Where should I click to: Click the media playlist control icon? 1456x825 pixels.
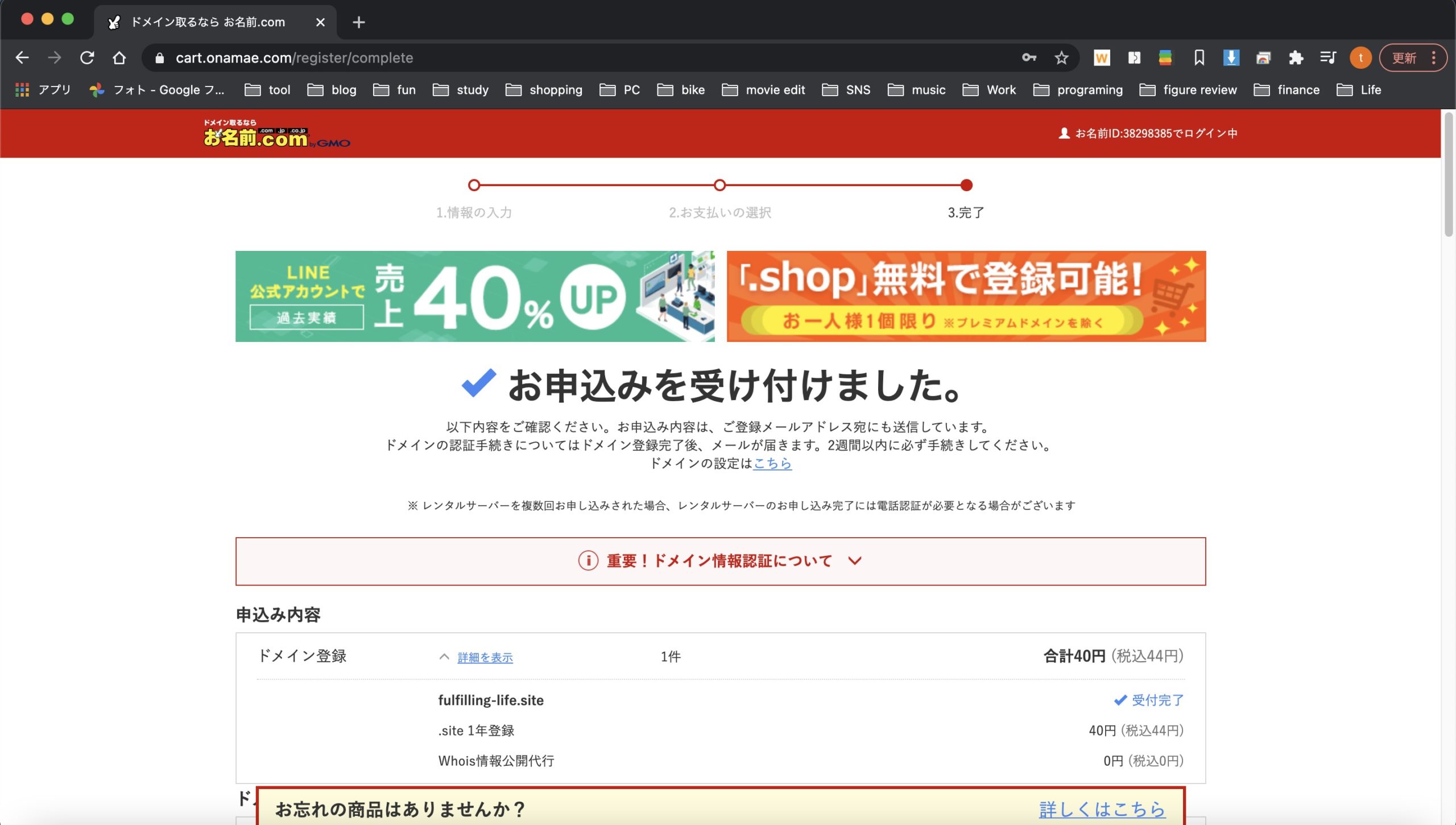coord(1329,57)
